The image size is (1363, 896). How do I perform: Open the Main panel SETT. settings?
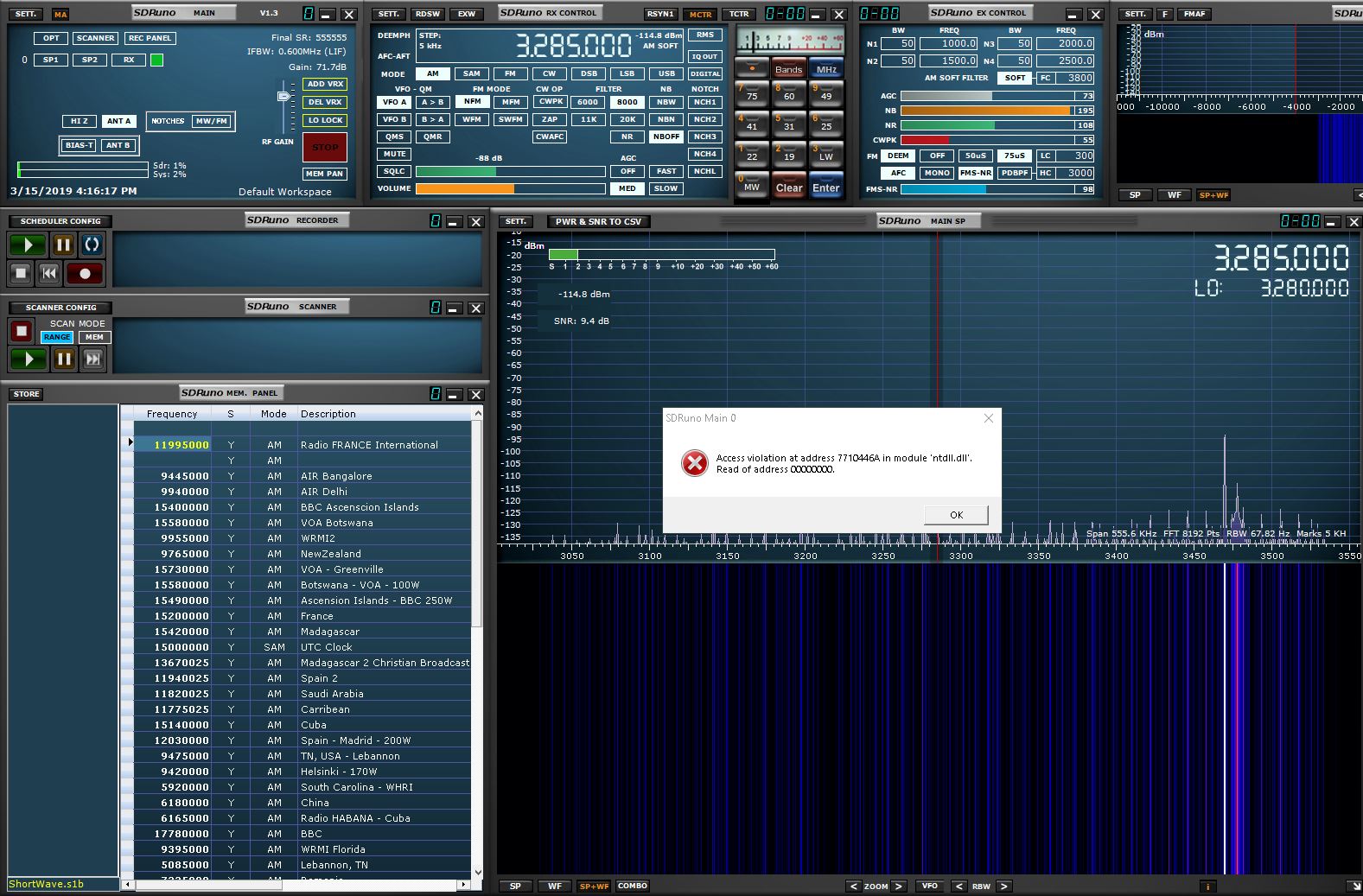26,14
